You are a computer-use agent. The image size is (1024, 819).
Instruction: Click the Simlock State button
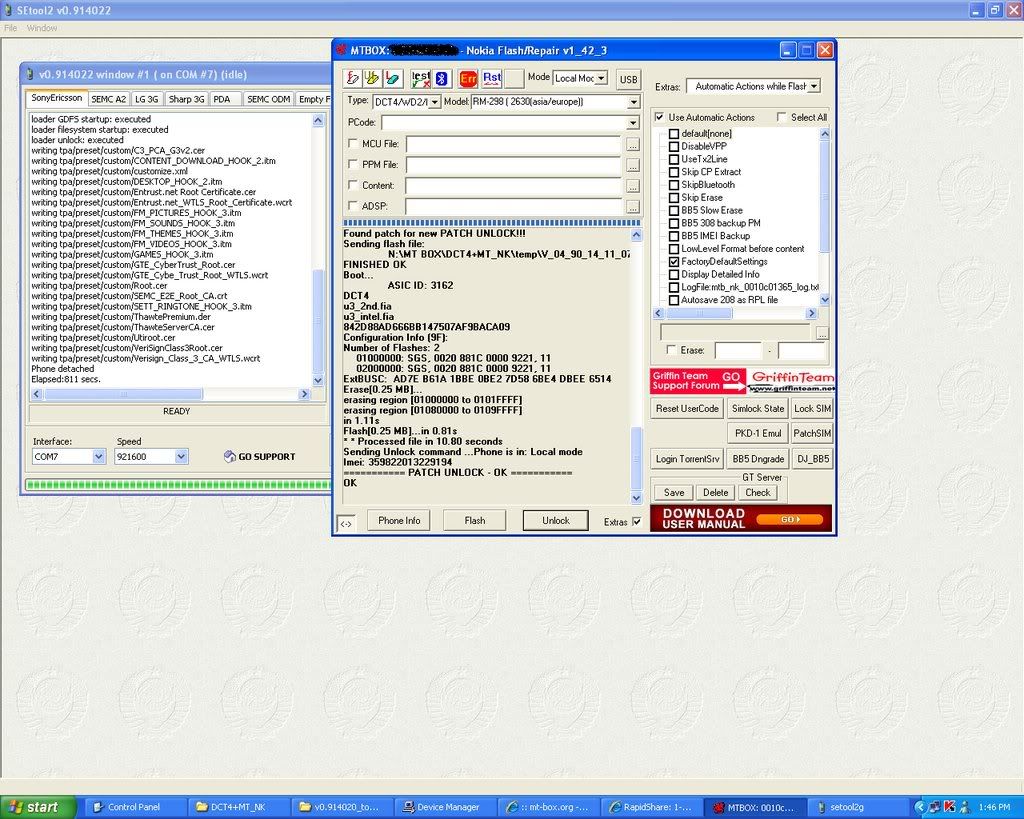point(758,409)
